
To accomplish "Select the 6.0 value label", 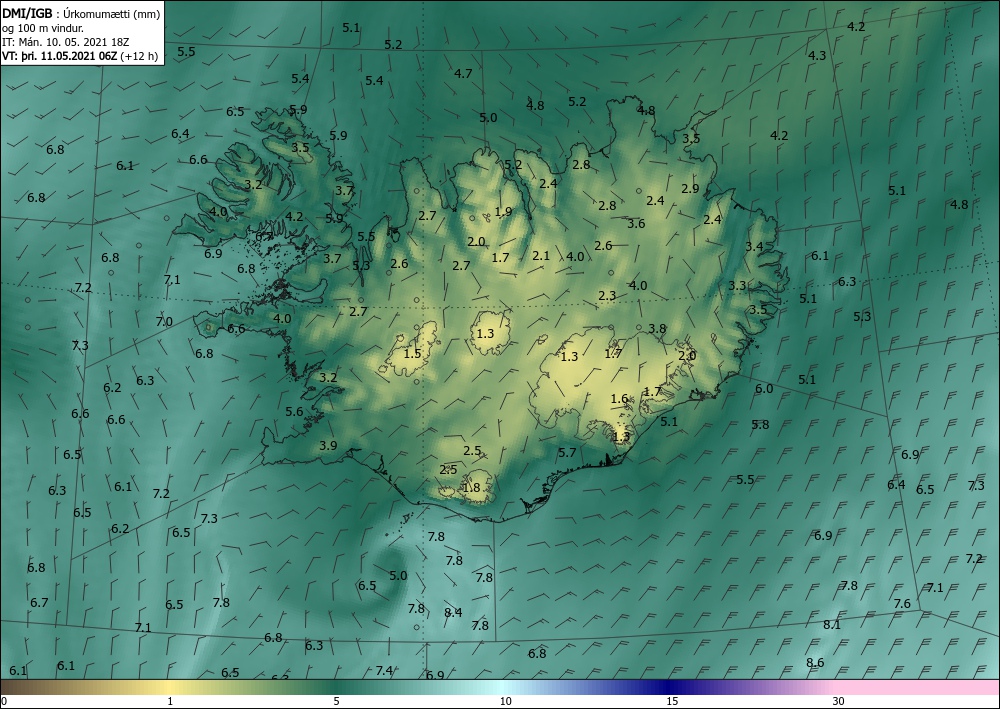I will (x=764, y=389).
